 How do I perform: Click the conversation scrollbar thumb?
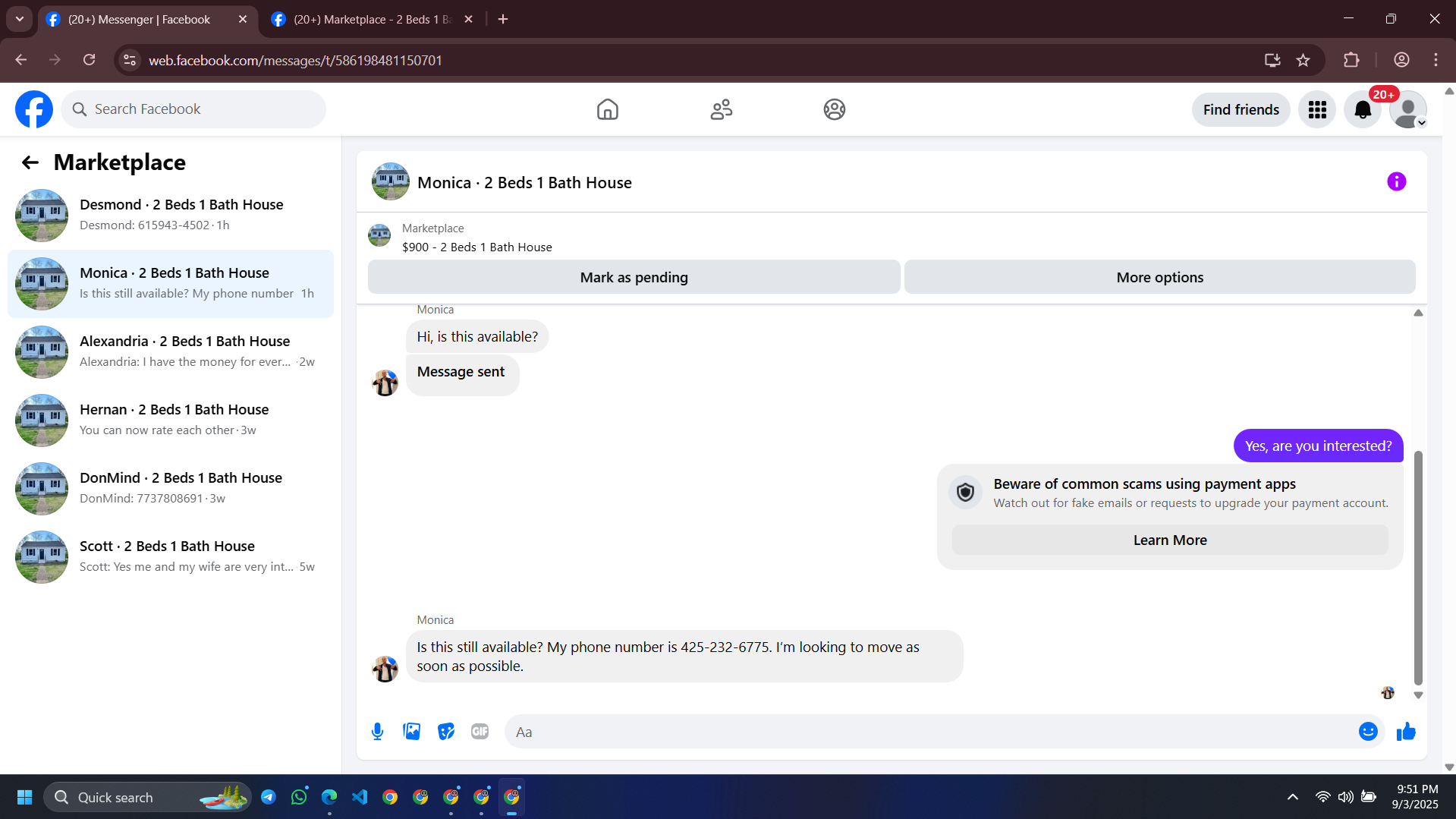tap(1418, 568)
